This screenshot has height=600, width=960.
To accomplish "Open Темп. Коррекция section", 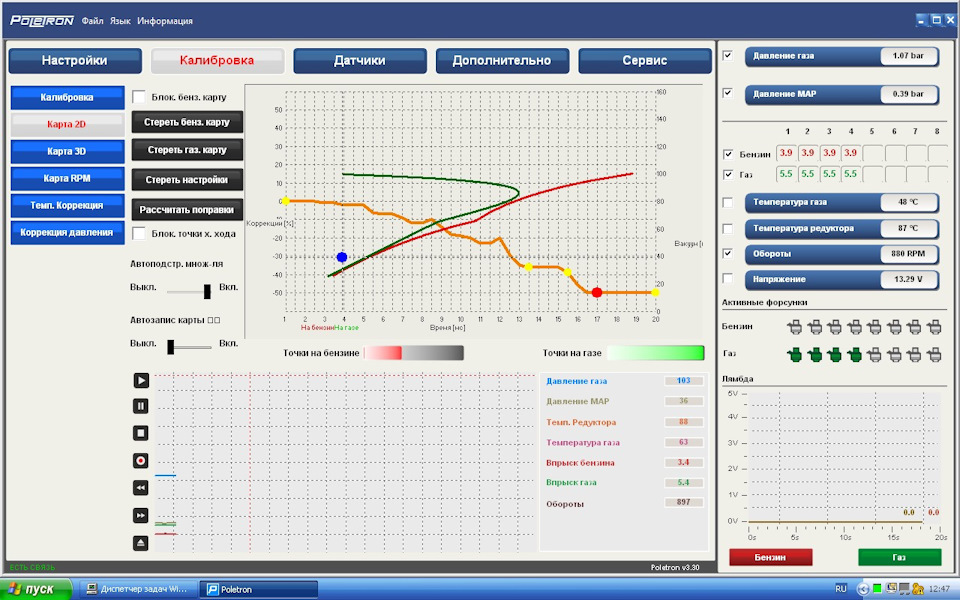I will tap(67, 205).
